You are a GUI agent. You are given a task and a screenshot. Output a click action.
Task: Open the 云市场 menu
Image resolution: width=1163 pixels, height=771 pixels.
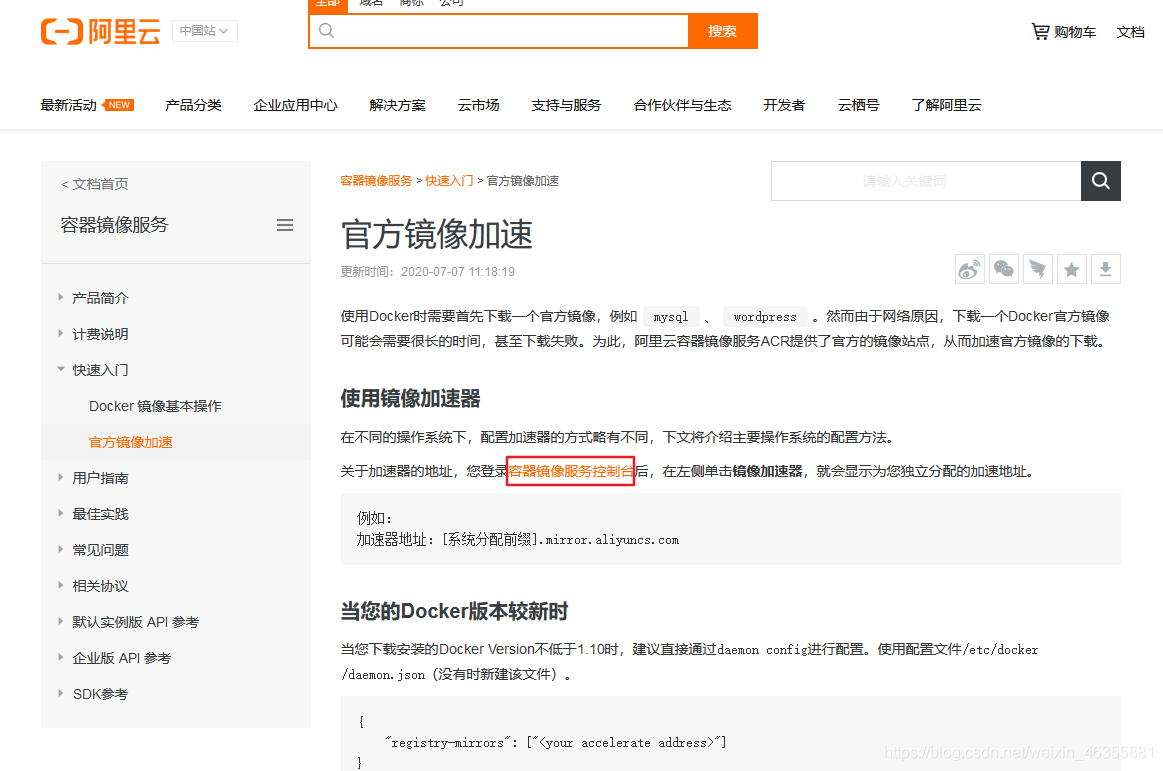click(x=478, y=105)
